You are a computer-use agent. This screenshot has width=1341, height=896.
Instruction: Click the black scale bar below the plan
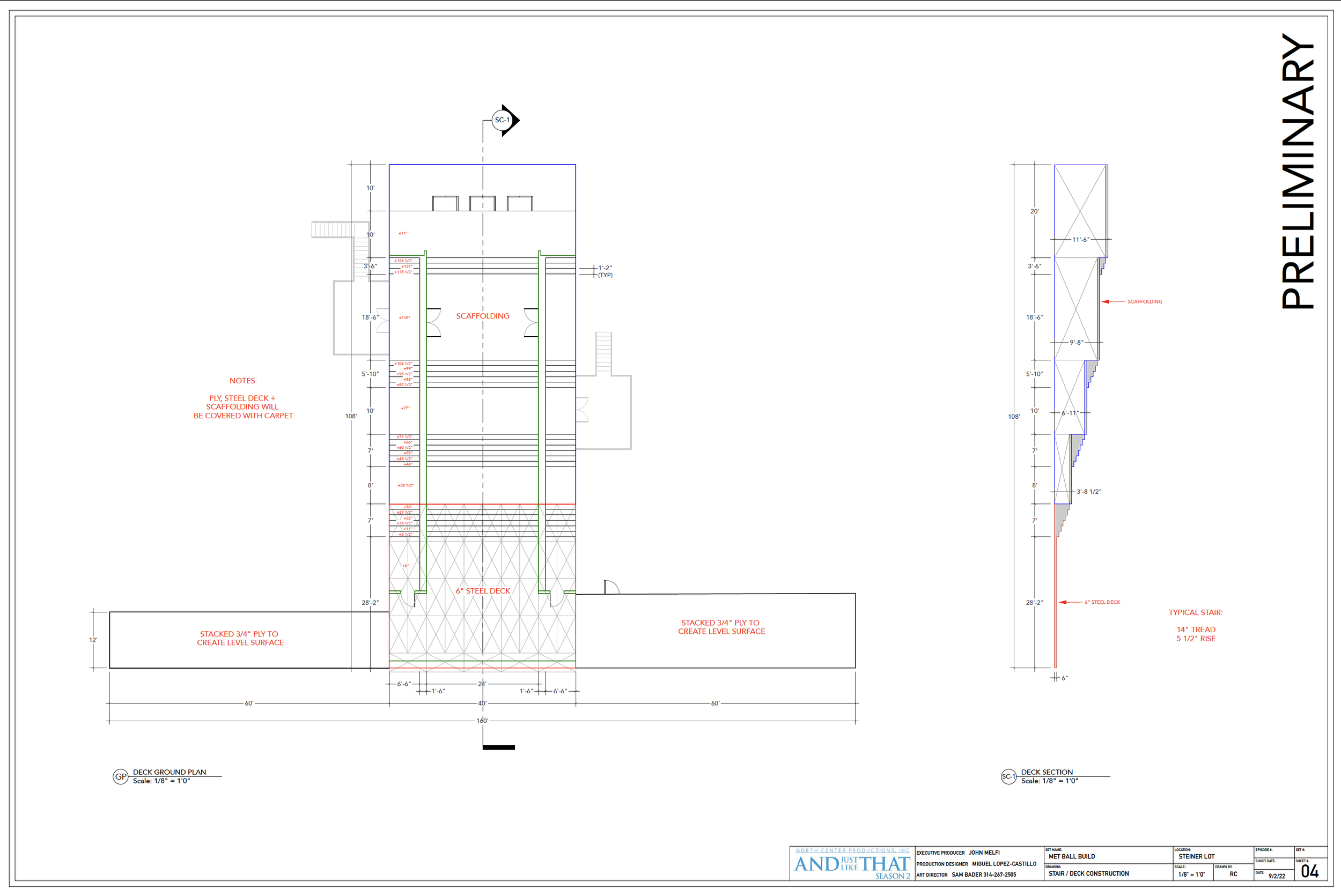coord(498,747)
